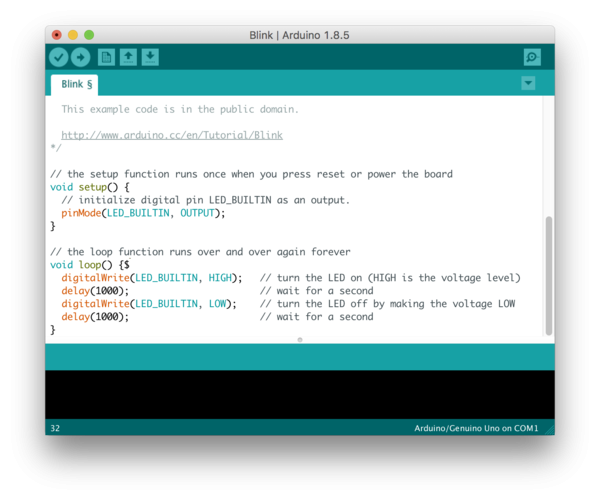Click the 'Blink | Arduino 1.8.5' window title

point(299,35)
